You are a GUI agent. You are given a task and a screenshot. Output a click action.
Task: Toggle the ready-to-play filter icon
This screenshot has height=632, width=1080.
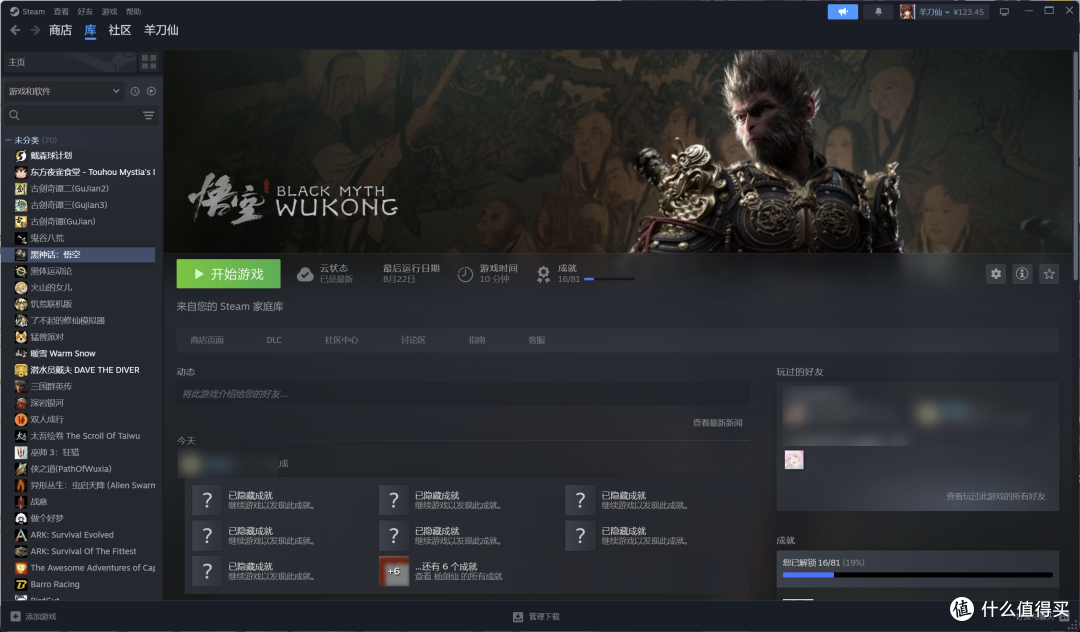151,91
